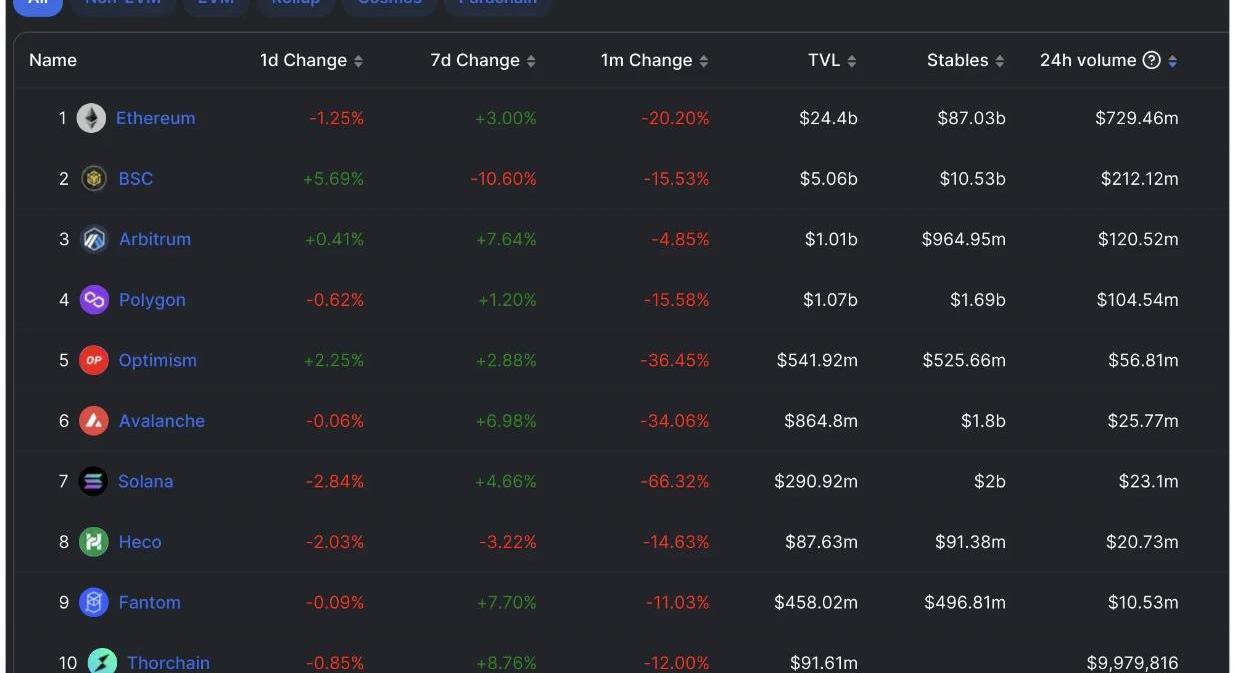This screenshot has width=1235, height=673.
Task: Sort table by 1m Change arrows
Action: point(704,61)
